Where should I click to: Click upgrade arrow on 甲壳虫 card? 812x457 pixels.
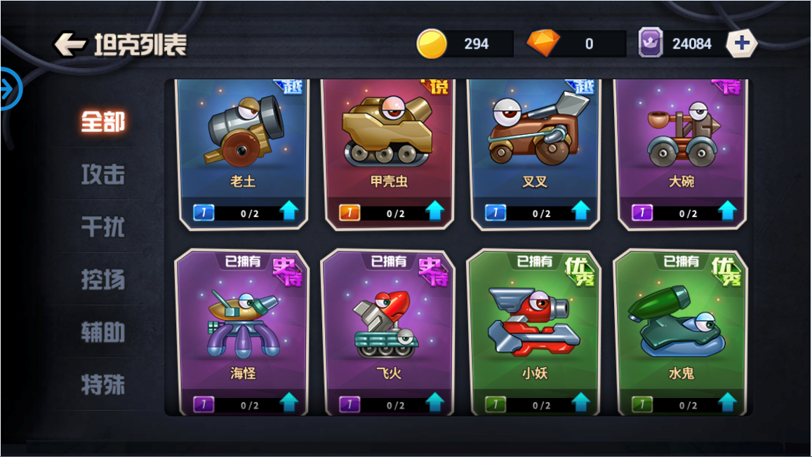coord(435,211)
